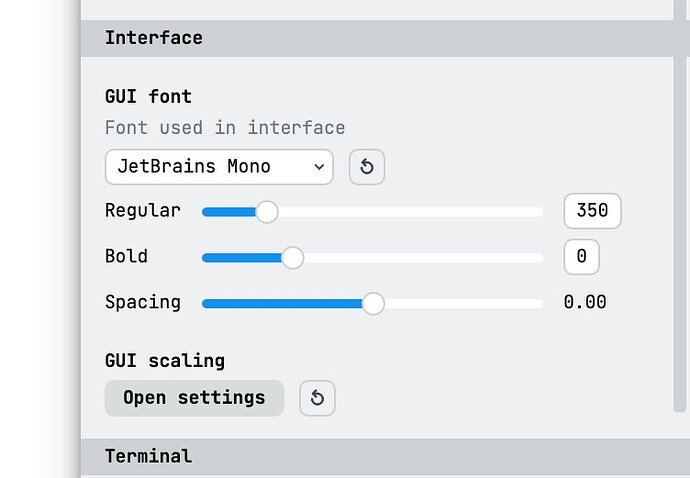Select the GUI font heading
This screenshot has height=478, width=690.
coord(148,96)
